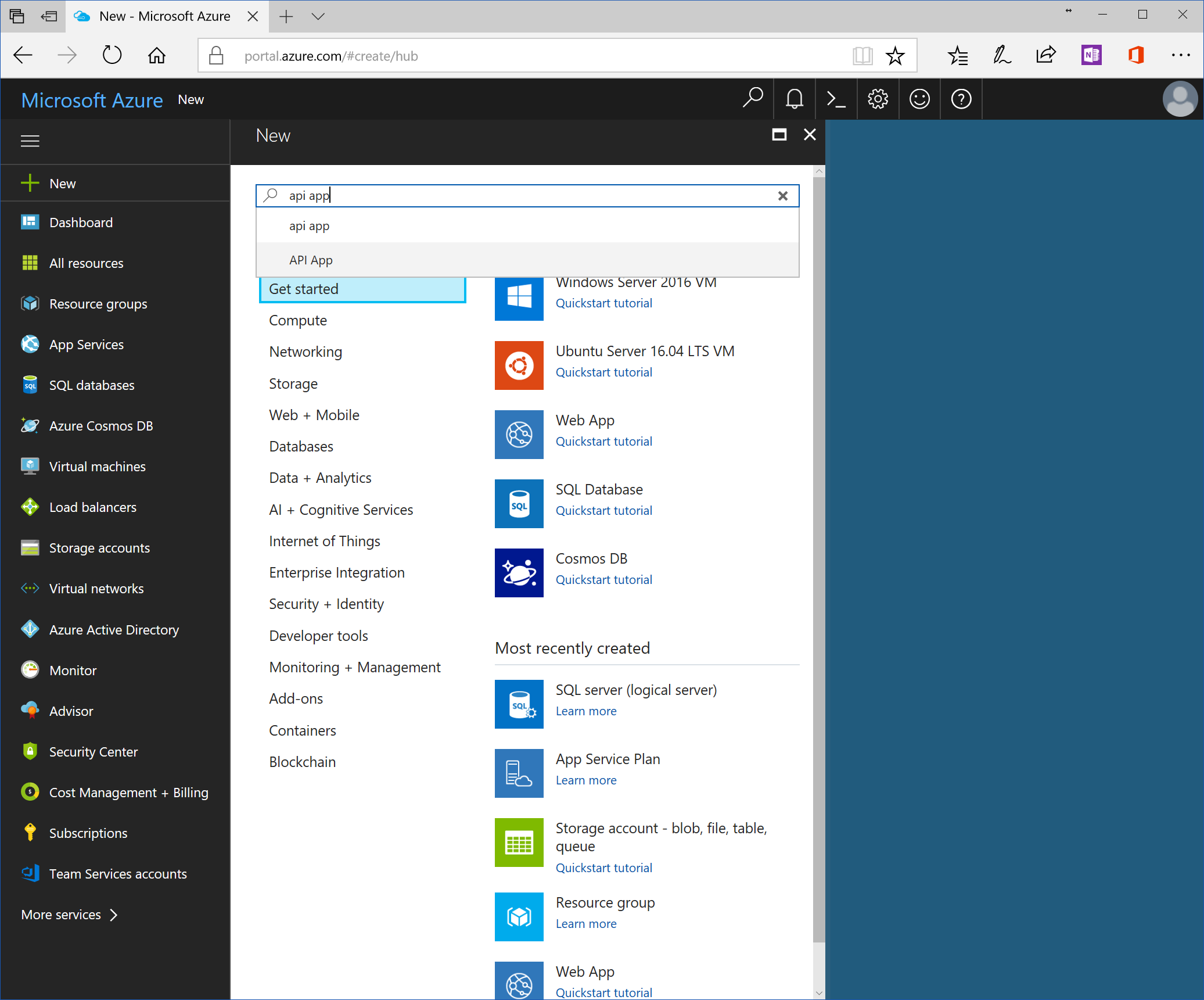Open Cloud Shell from the top bar
Image resolution: width=1204 pixels, height=1000 pixels.
coord(836,99)
